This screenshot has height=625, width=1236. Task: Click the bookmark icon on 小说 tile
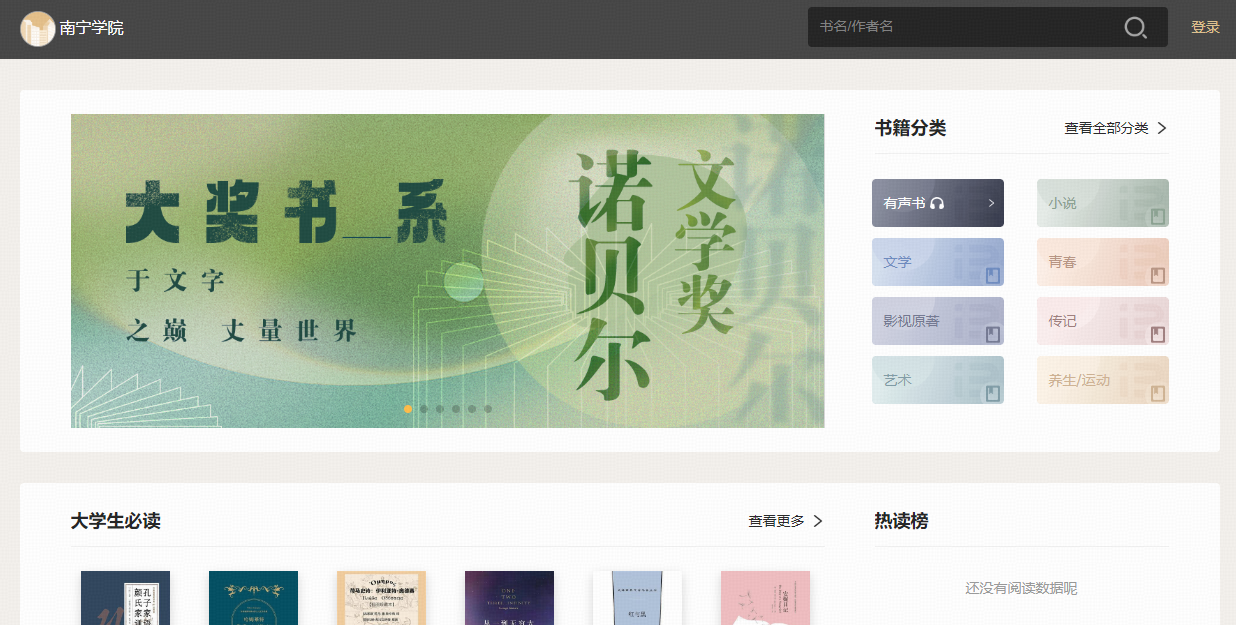pyautogui.click(x=1158, y=216)
